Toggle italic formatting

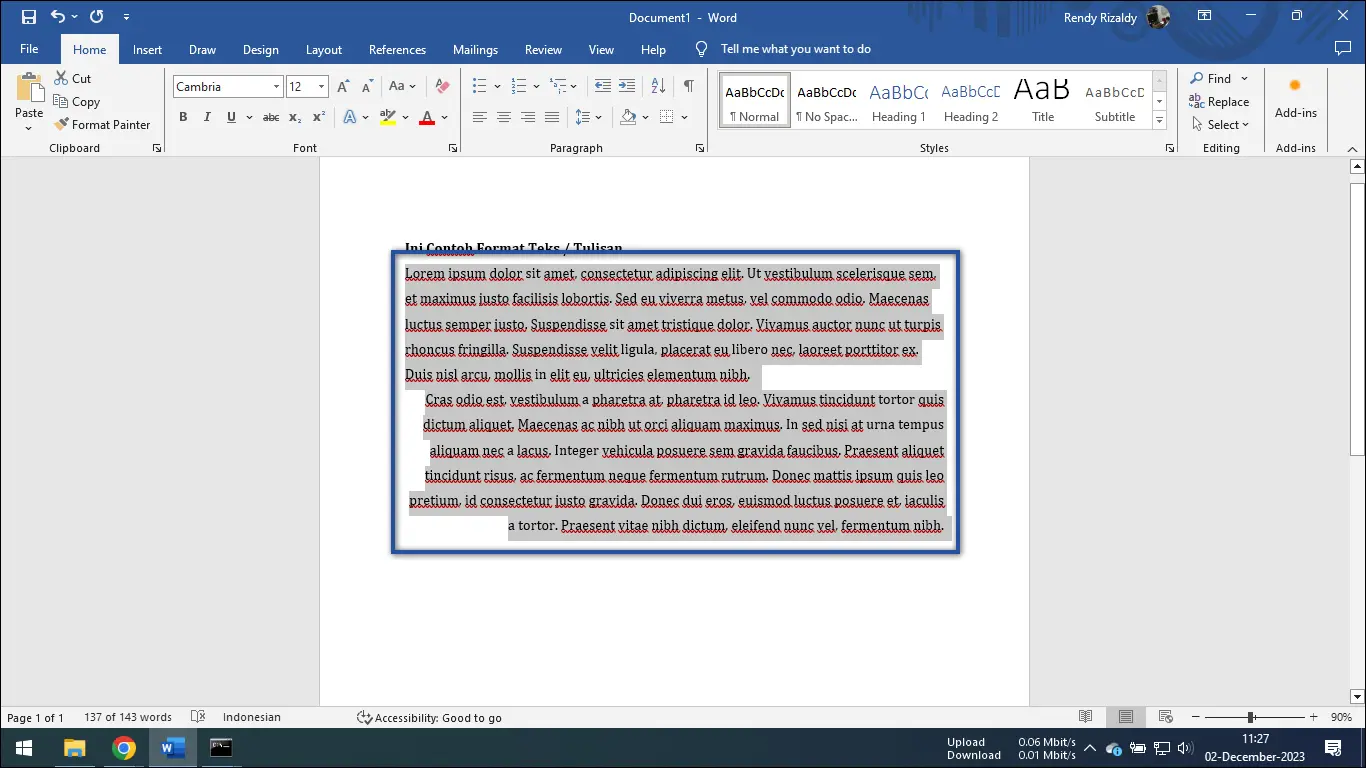pos(207,116)
